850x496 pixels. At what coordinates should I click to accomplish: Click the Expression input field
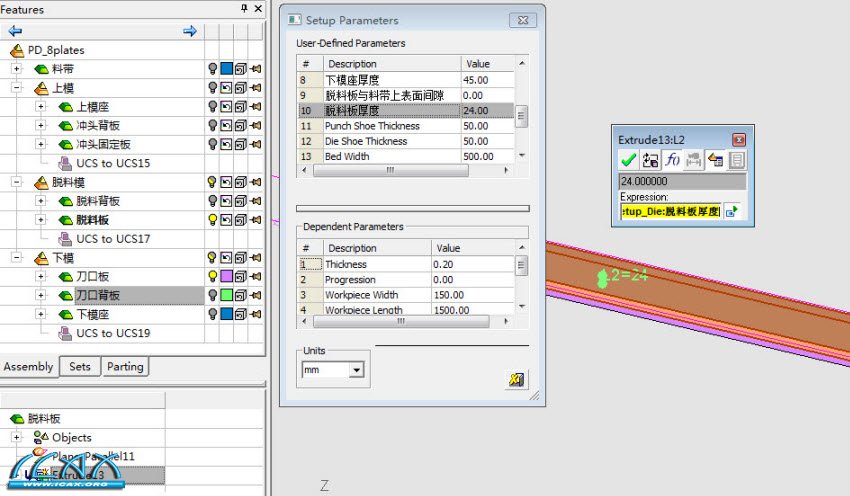pos(670,211)
